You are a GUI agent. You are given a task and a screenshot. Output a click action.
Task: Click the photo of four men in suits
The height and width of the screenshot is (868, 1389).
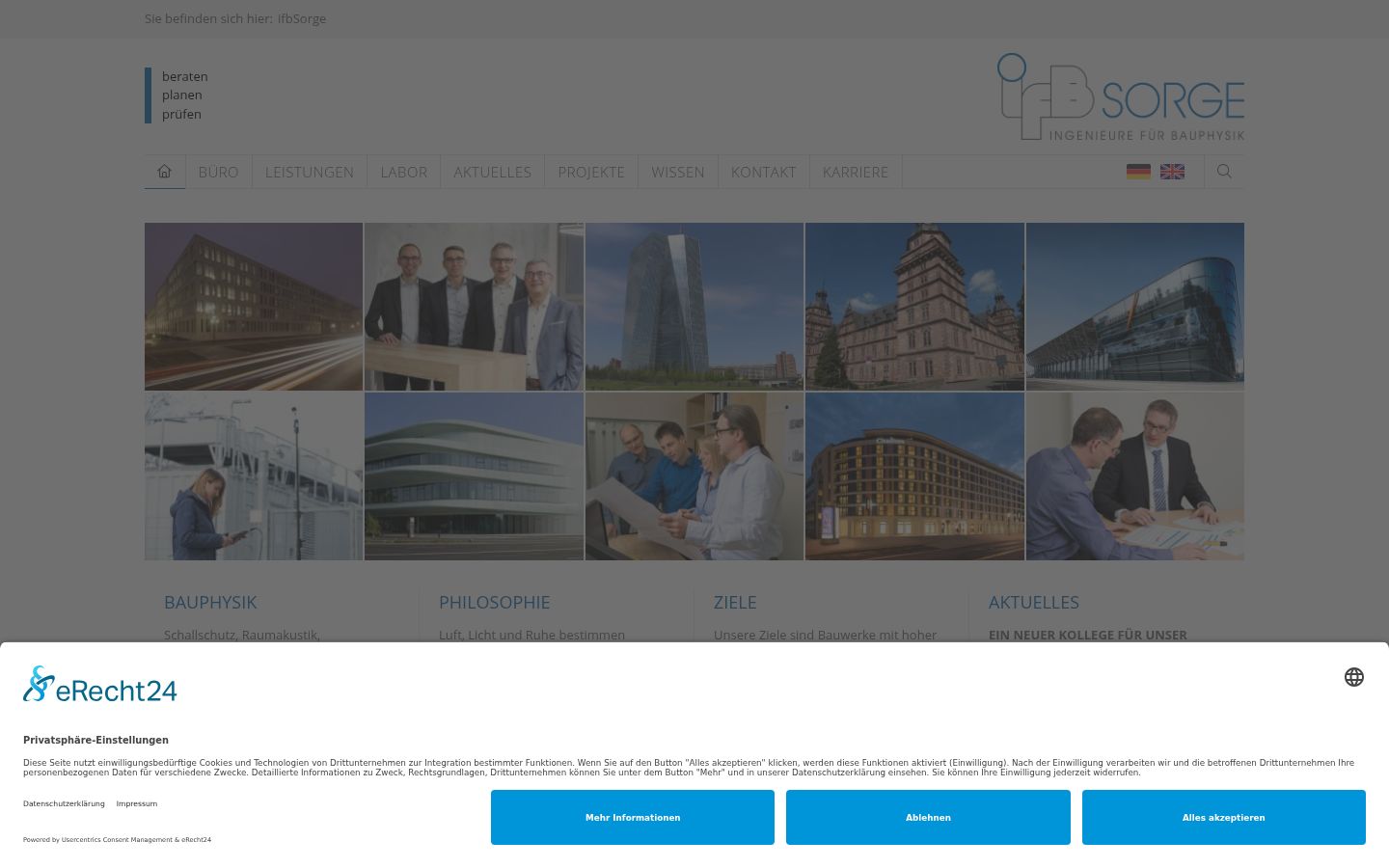tap(474, 307)
